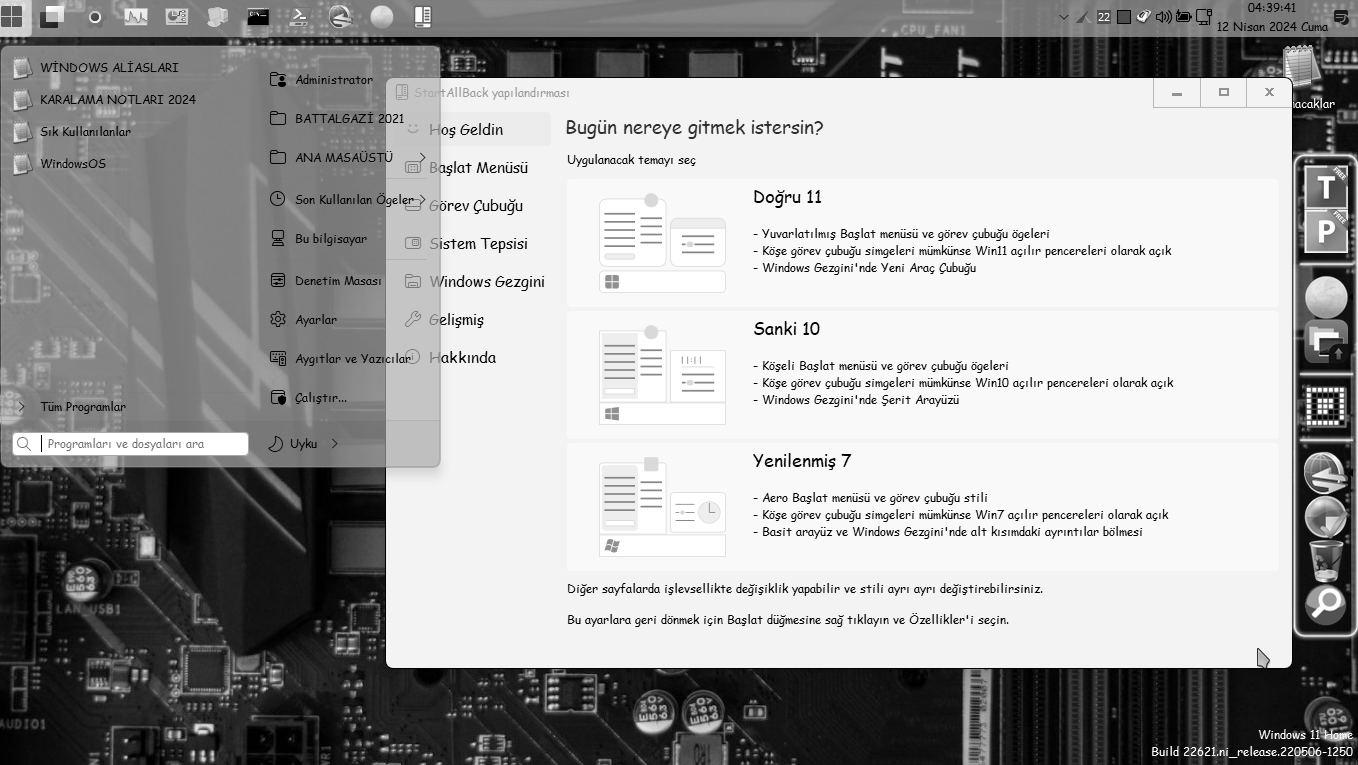The width and height of the screenshot is (1358, 765).
Task: Launch the T application in the dock
Action: tap(1326, 187)
